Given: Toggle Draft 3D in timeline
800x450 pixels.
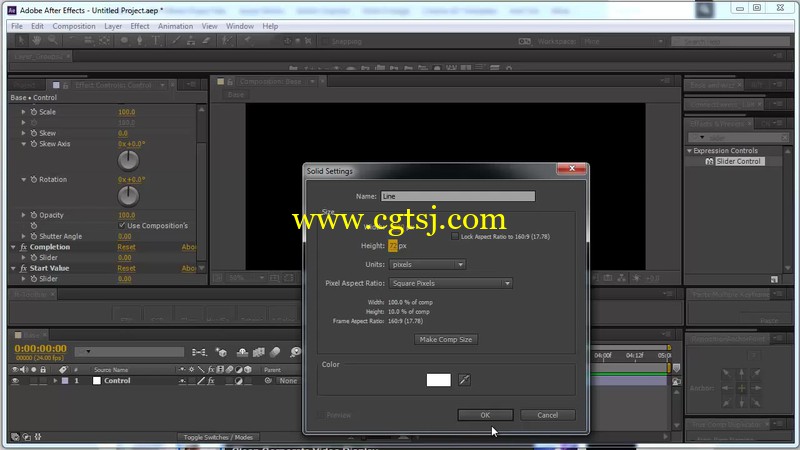Looking at the screenshot, I should (221, 352).
